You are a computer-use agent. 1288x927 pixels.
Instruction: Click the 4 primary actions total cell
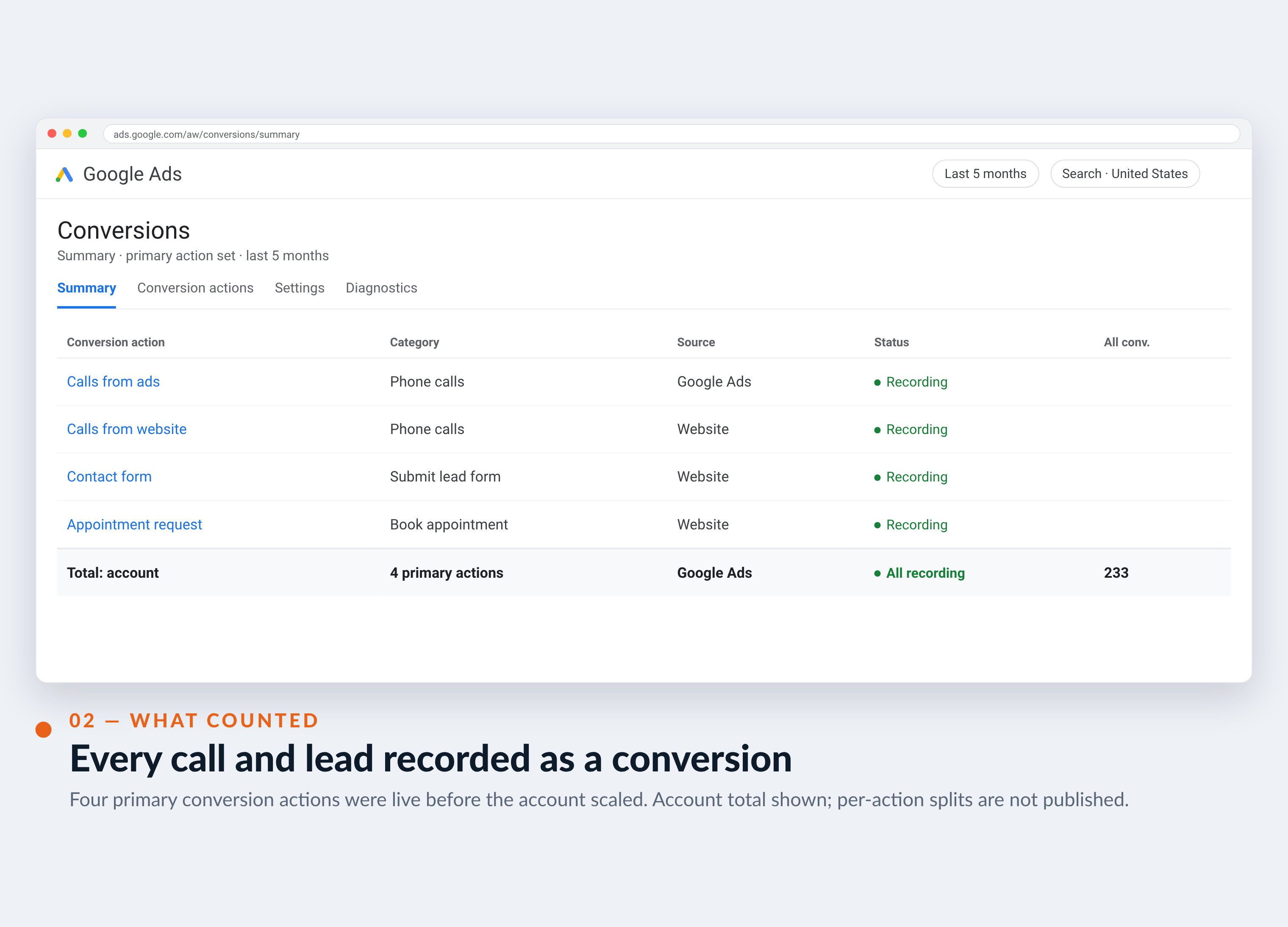click(447, 573)
